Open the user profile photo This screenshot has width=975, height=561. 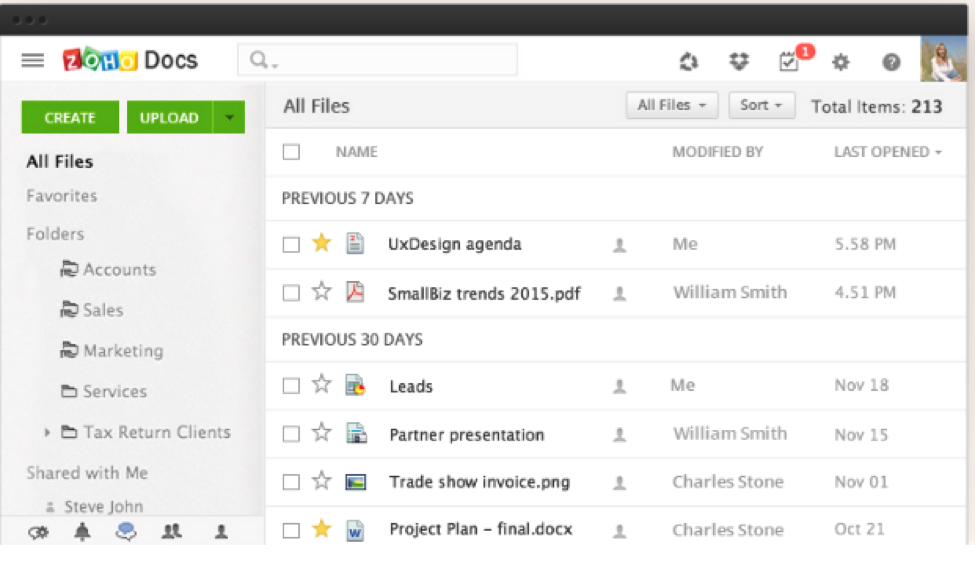click(943, 59)
